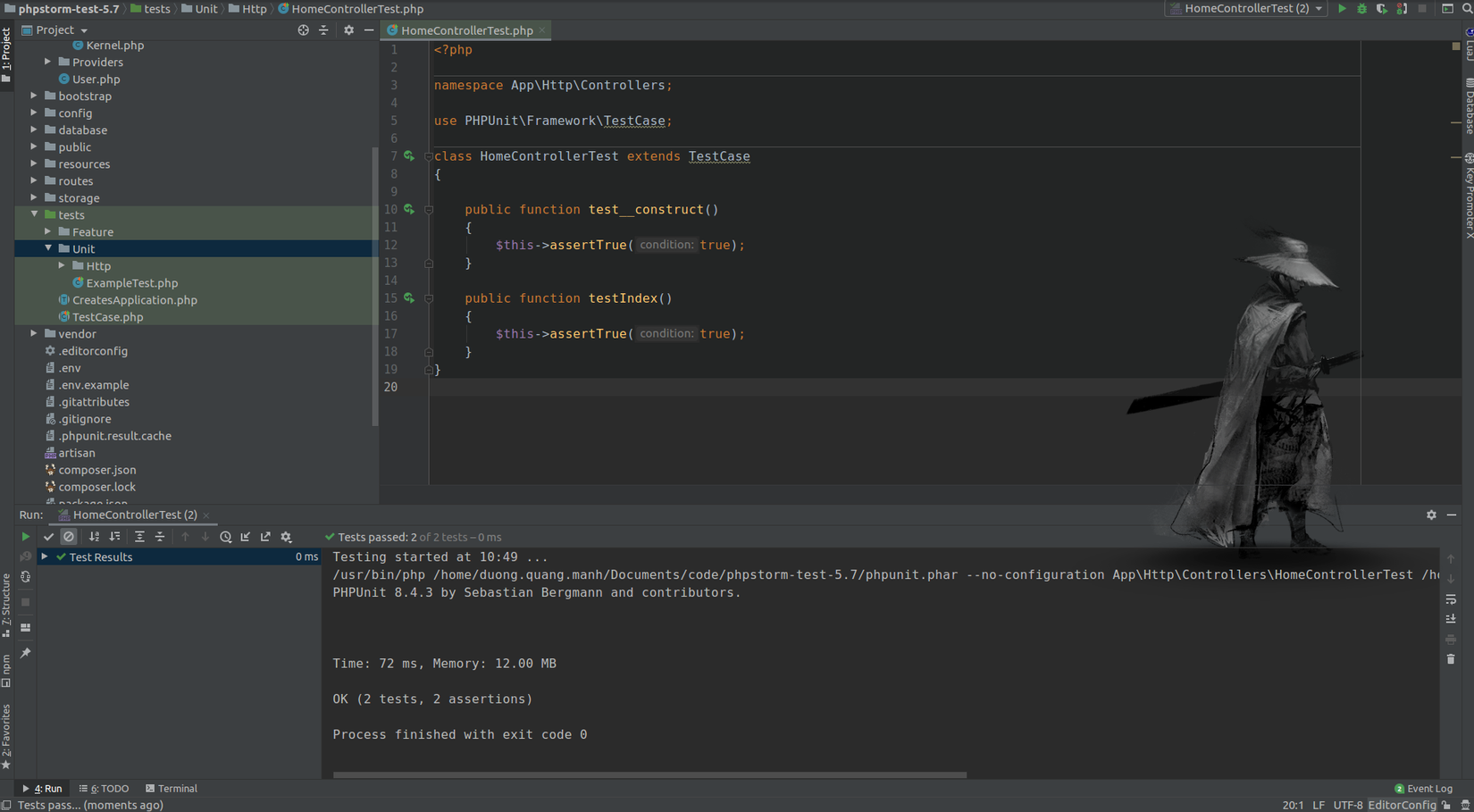
Task: Open the 6: TODO tool window tab
Action: point(104,789)
